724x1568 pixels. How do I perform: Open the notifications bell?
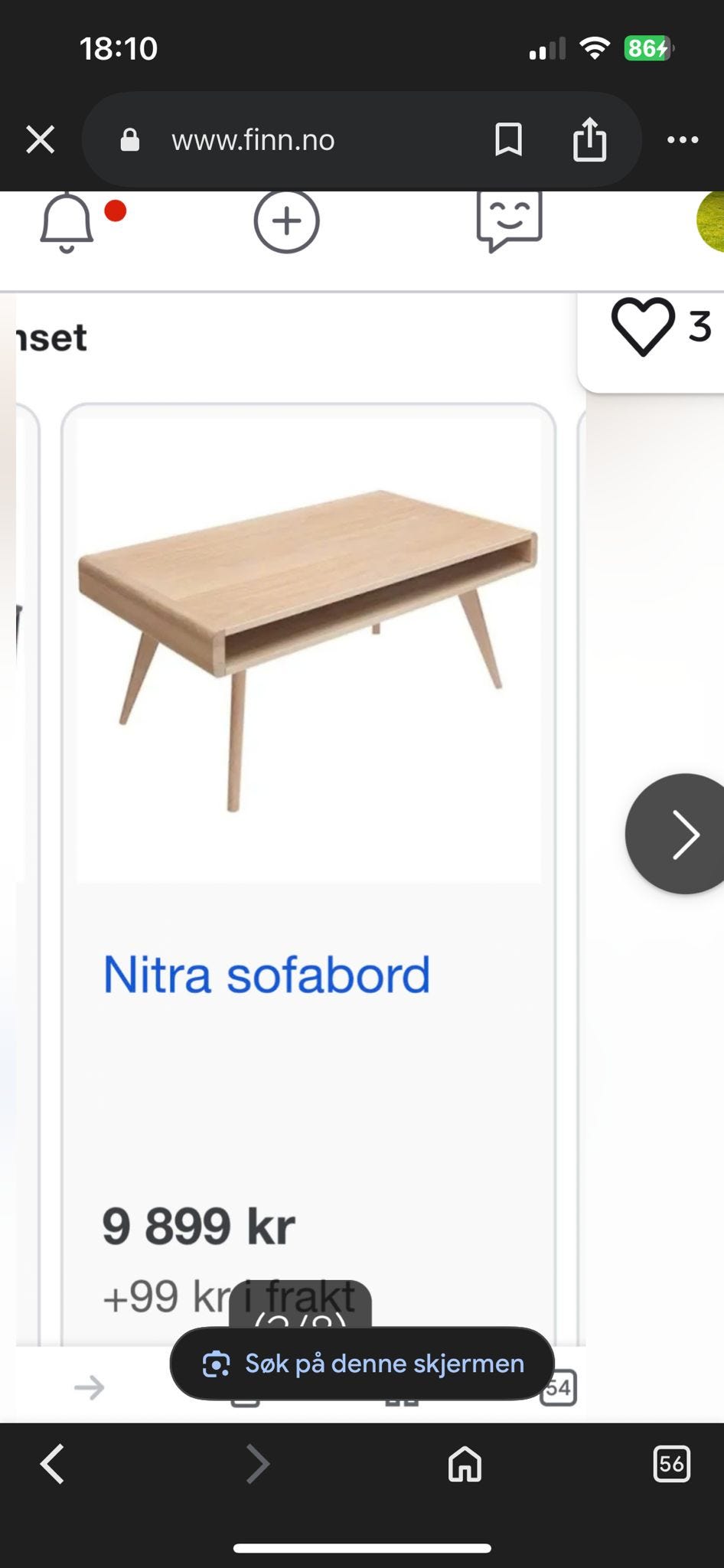pos(67,222)
